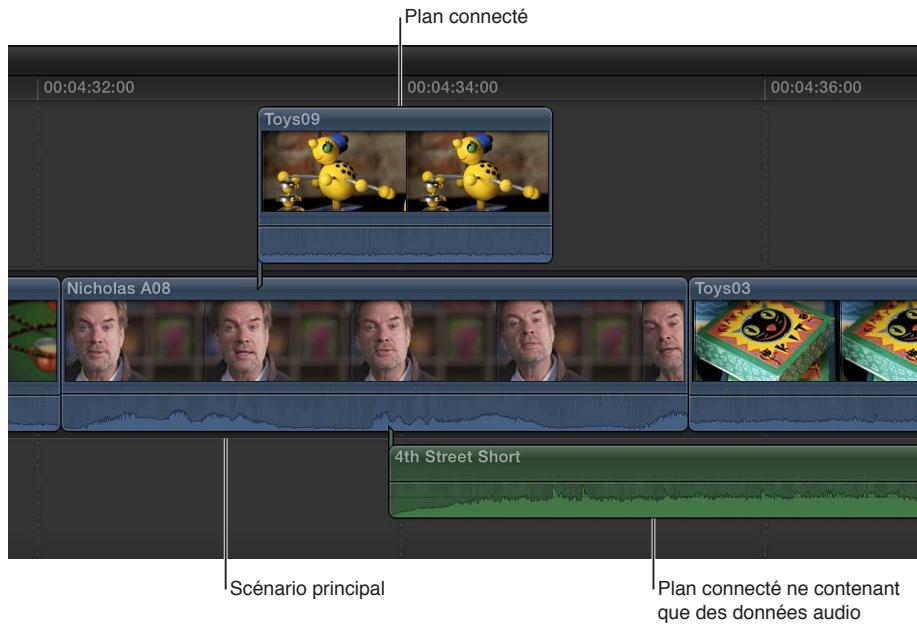
Task: Click the Toys09 connection line to the storyline
Action: click(x=260, y=275)
